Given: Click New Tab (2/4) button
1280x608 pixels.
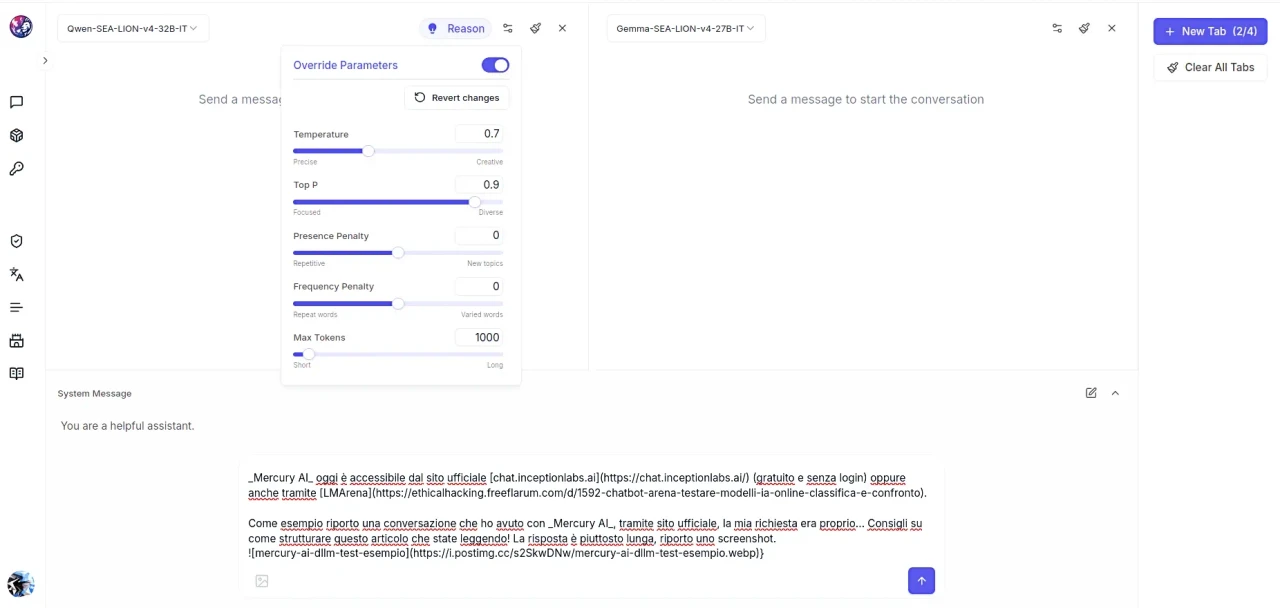Looking at the screenshot, I should 1210,31.
